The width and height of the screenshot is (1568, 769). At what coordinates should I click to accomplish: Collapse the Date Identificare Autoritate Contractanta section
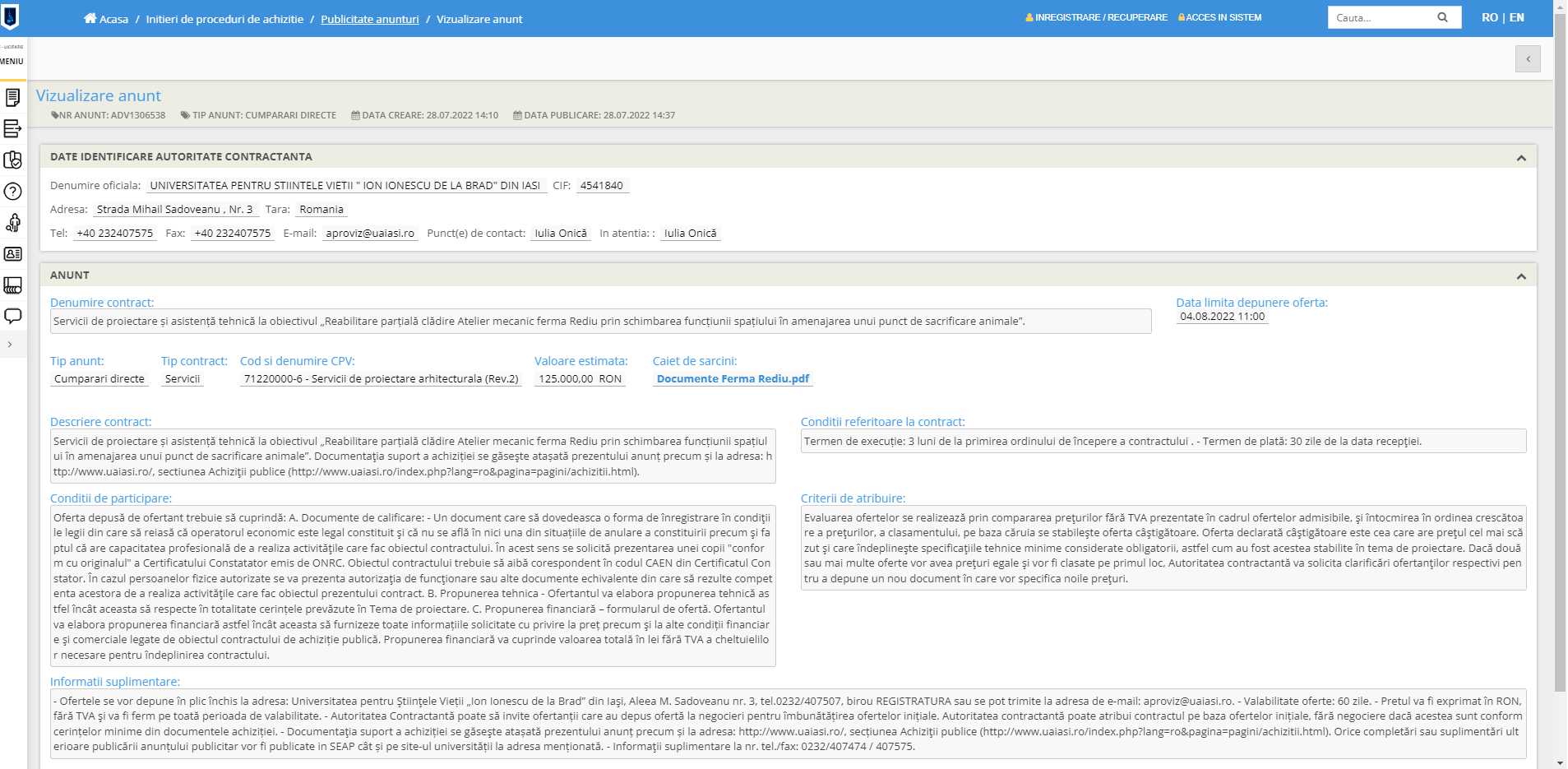click(x=1520, y=158)
